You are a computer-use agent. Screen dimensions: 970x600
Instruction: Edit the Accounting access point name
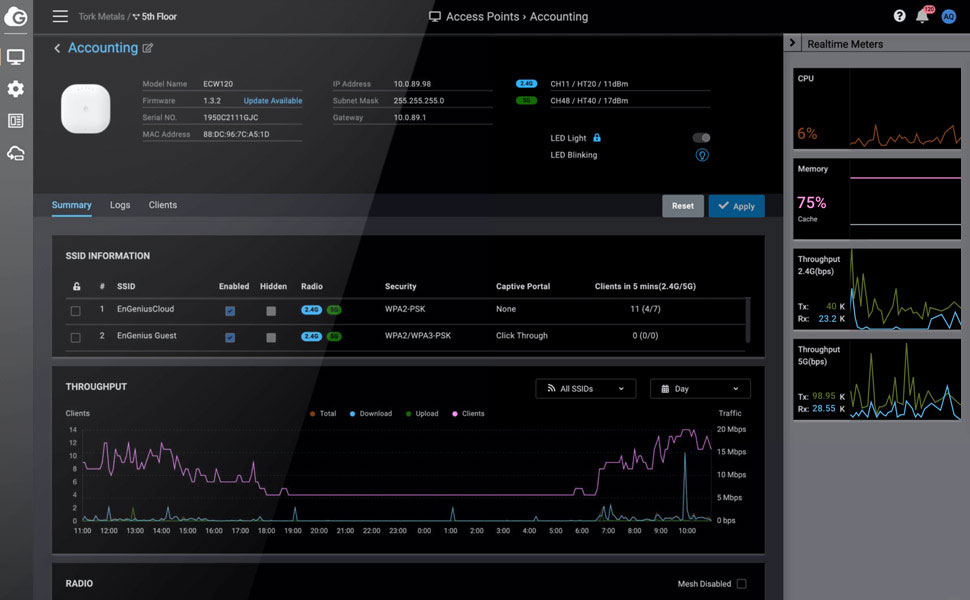click(147, 48)
